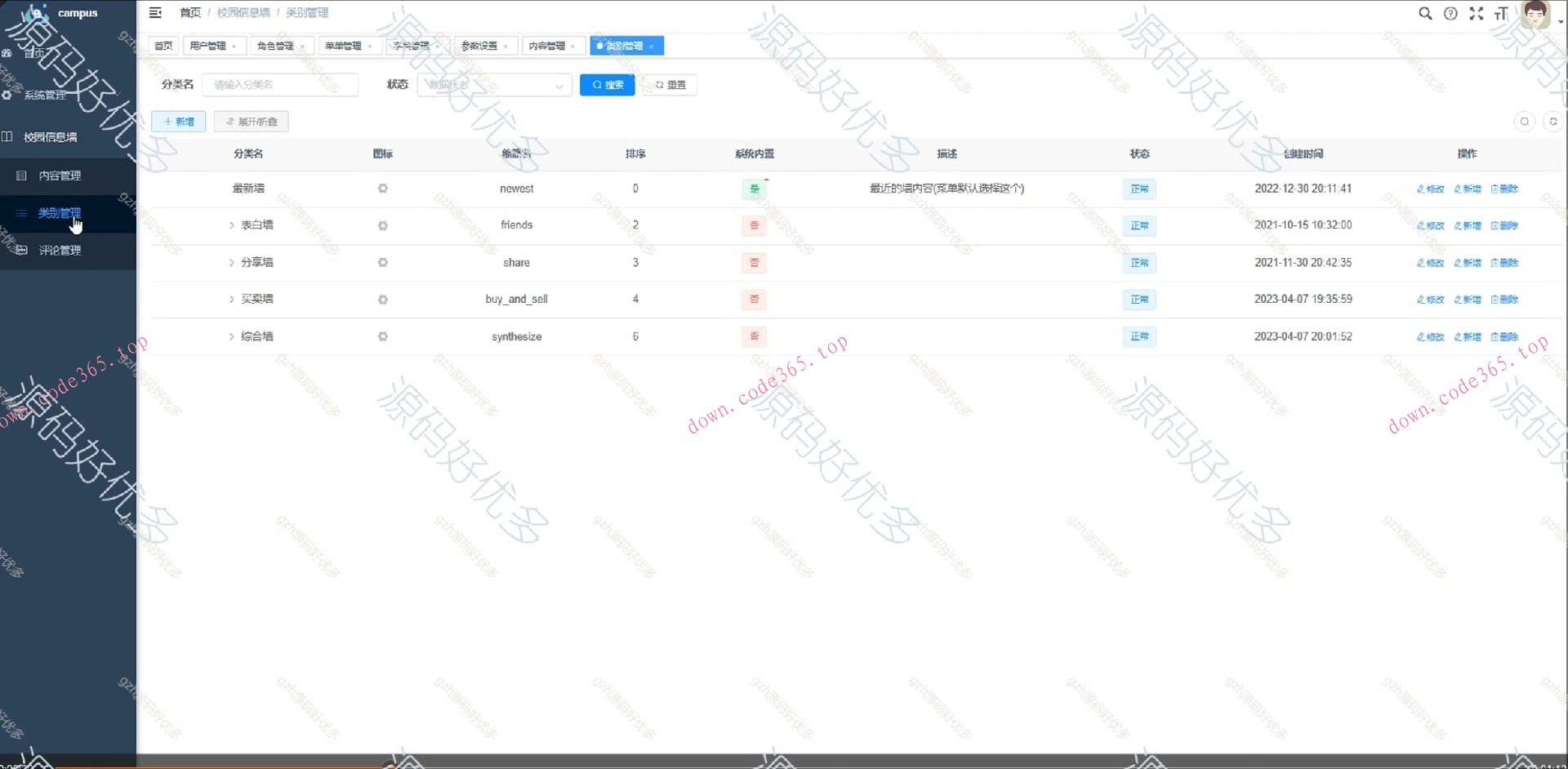This screenshot has width=1568, height=769.
Task: Open the 状态 dropdown filter
Action: coord(494,85)
